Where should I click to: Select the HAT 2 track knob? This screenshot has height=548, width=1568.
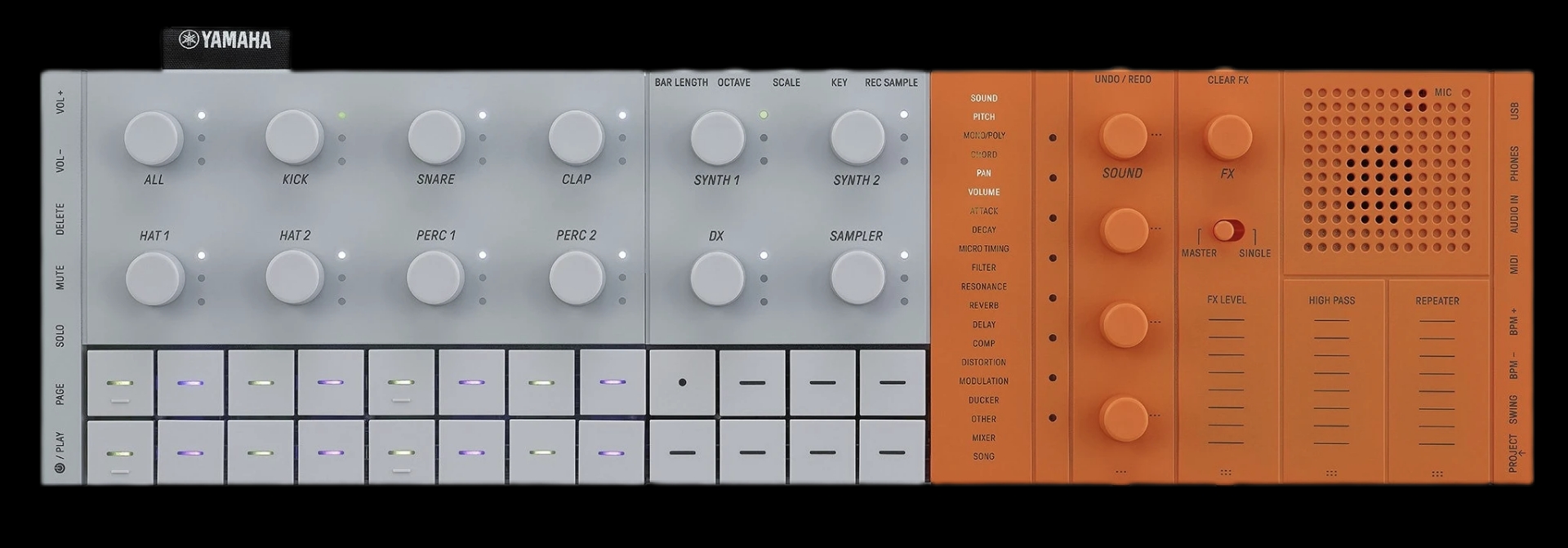pos(295,278)
